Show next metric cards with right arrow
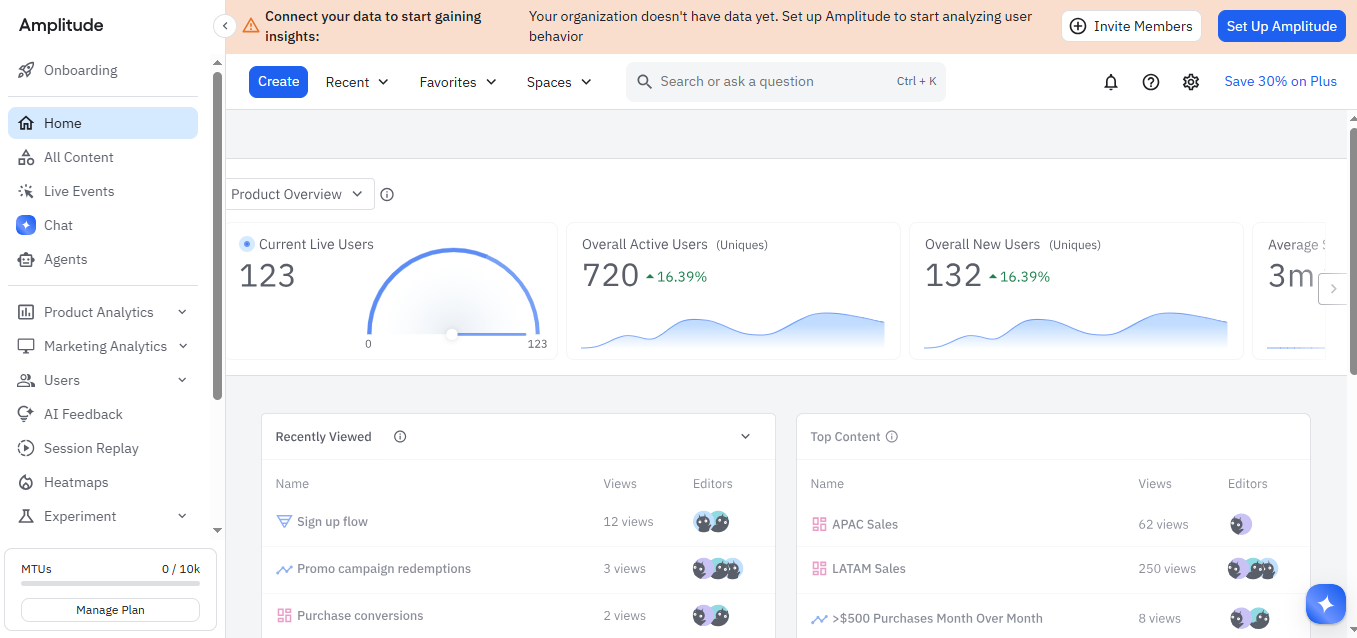Image resolution: width=1357 pixels, height=638 pixels. point(1333,289)
